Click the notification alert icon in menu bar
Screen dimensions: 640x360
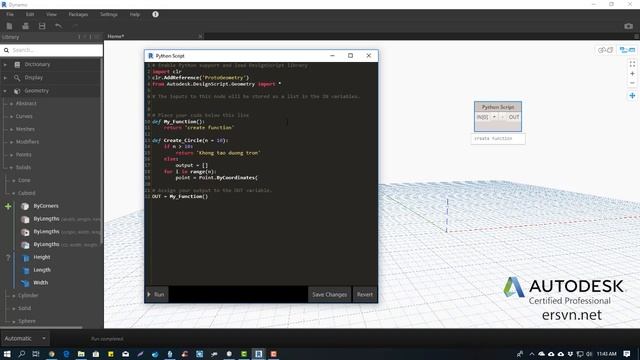156,14
